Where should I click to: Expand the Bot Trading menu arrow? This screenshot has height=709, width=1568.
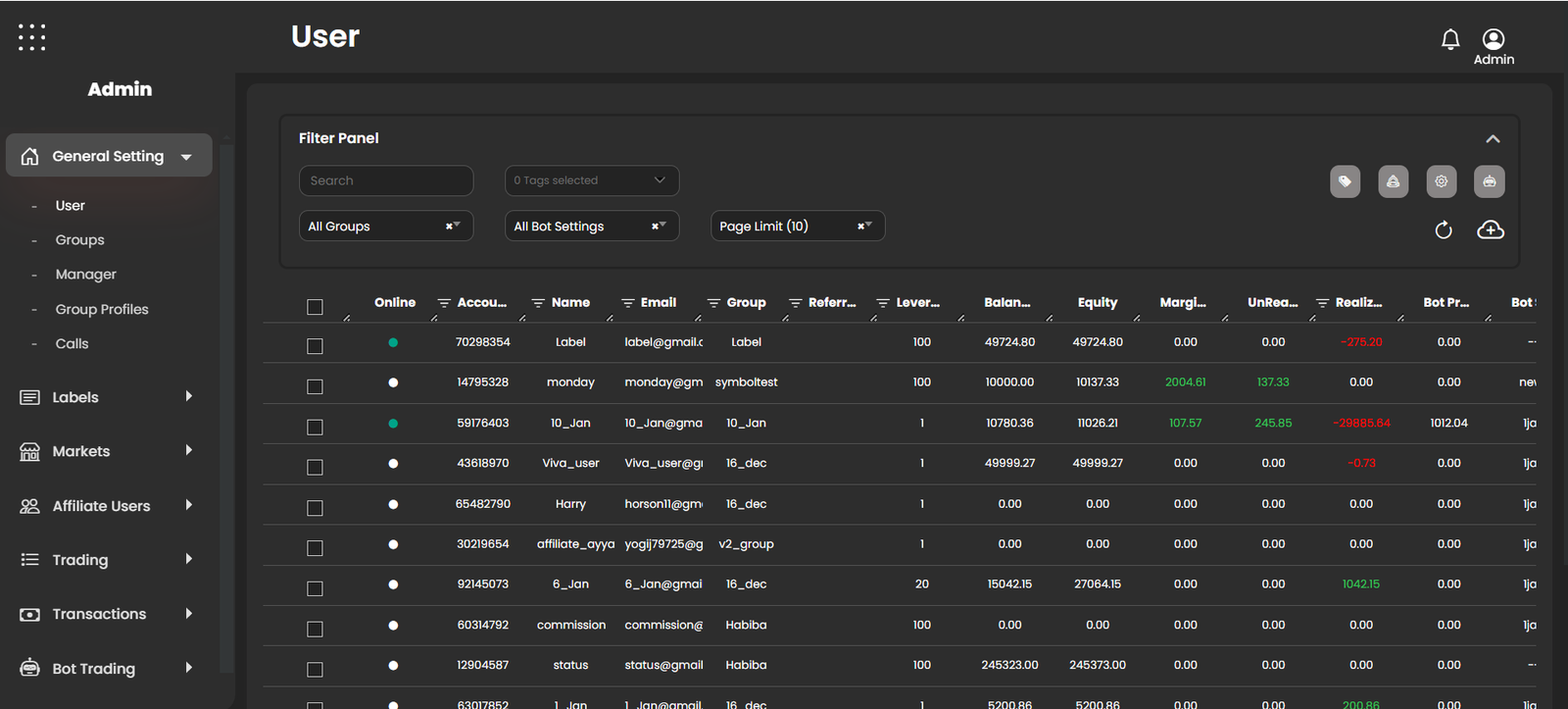189,668
